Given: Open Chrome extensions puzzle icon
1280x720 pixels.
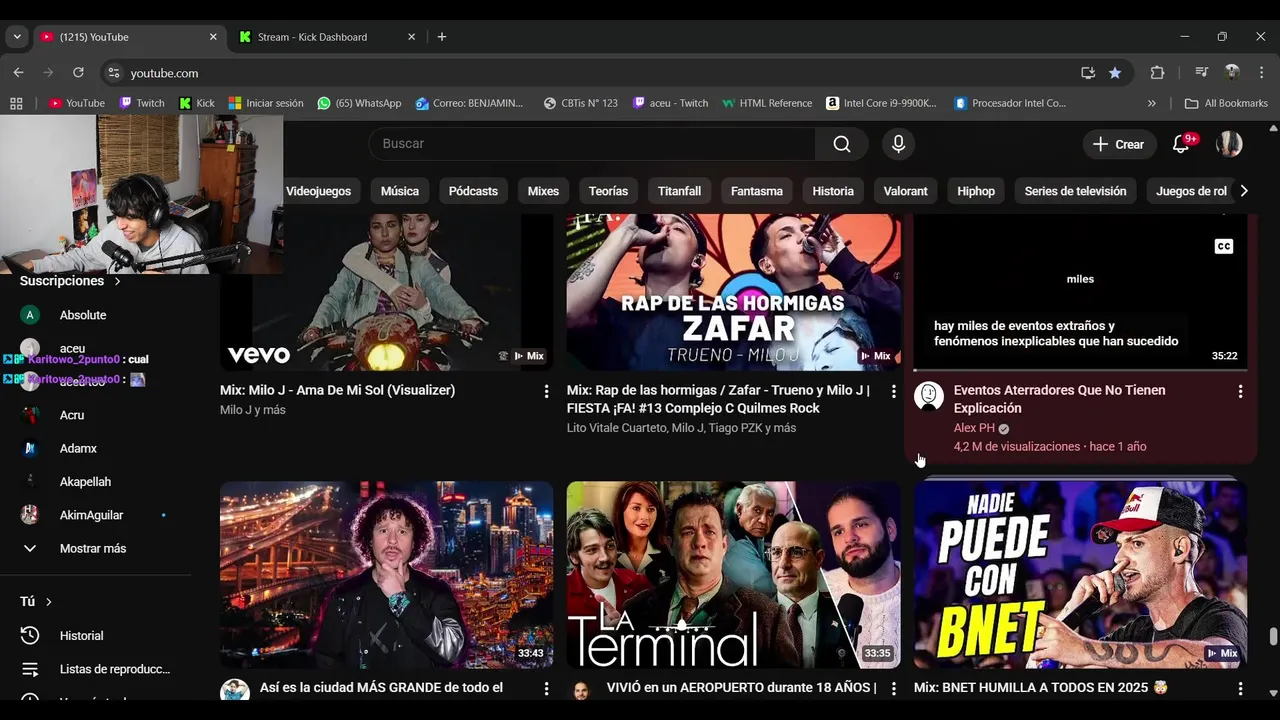Looking at the screenshot, I should (x=1157, y=73).
